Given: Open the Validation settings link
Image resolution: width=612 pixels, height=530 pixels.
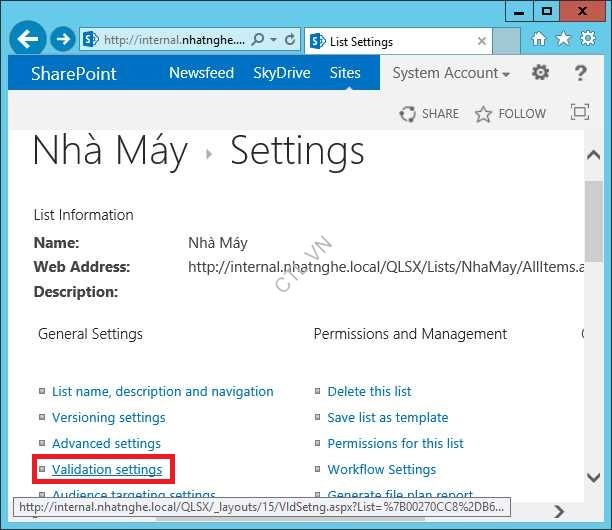Looking at the screenshot, I should (107, 469).
